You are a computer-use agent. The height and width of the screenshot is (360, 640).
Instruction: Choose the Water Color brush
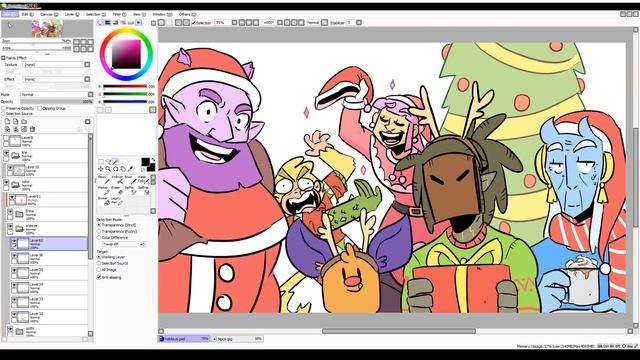[x=143, y=179]
